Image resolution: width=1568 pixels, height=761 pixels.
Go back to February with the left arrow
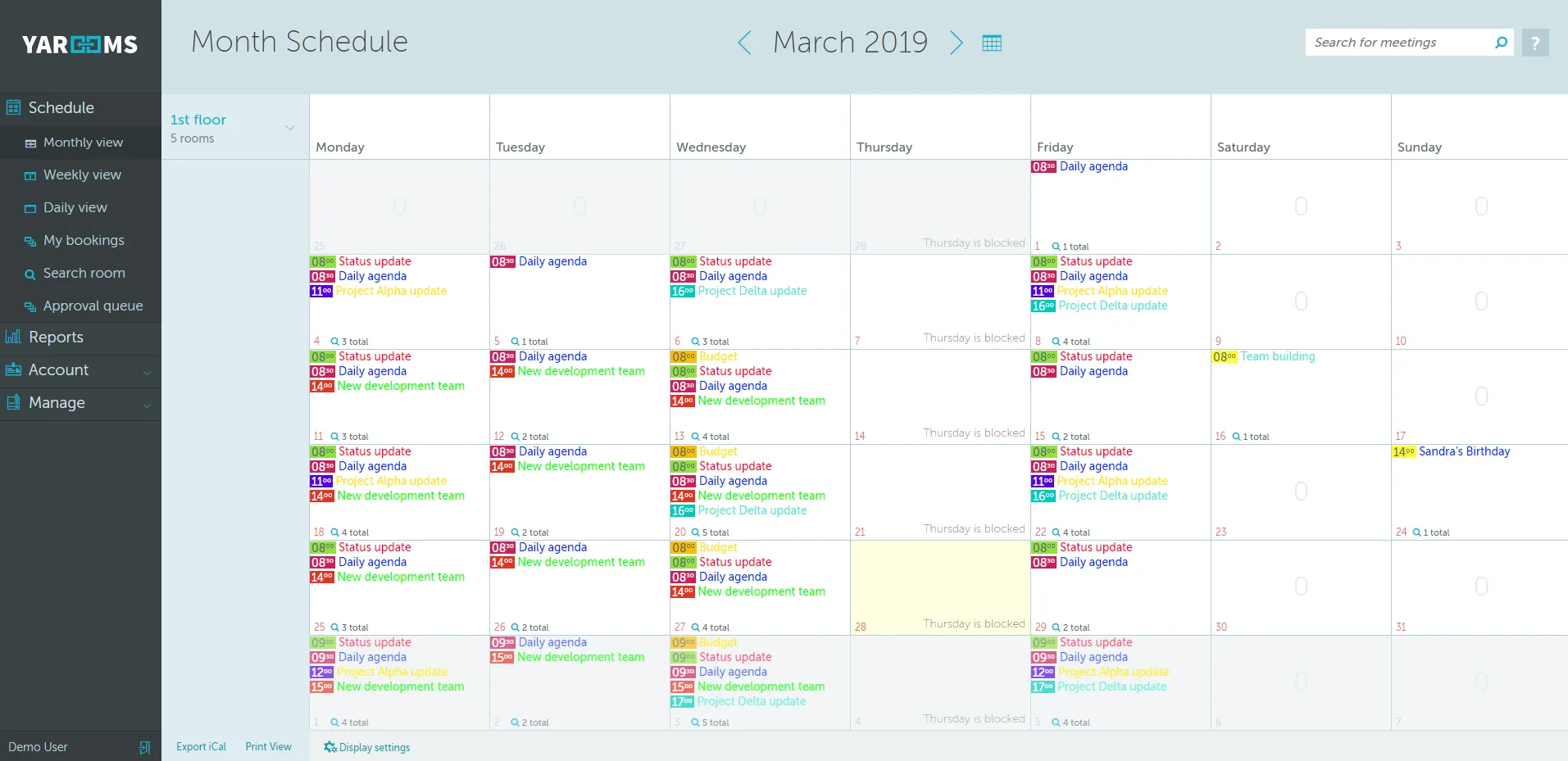tap(744, 43)
